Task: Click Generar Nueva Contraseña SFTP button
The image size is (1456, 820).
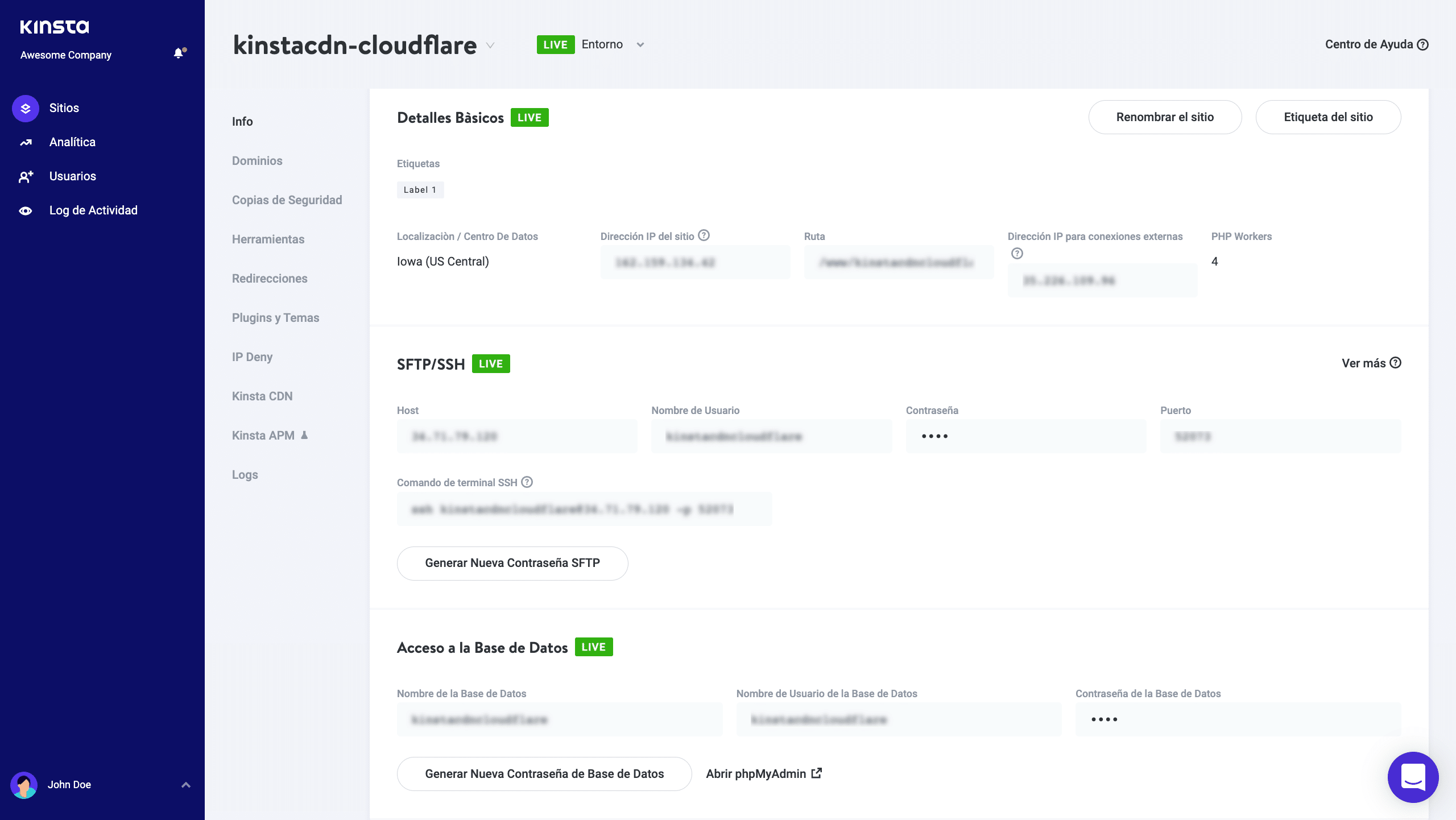Action: [x=512, y=563]
